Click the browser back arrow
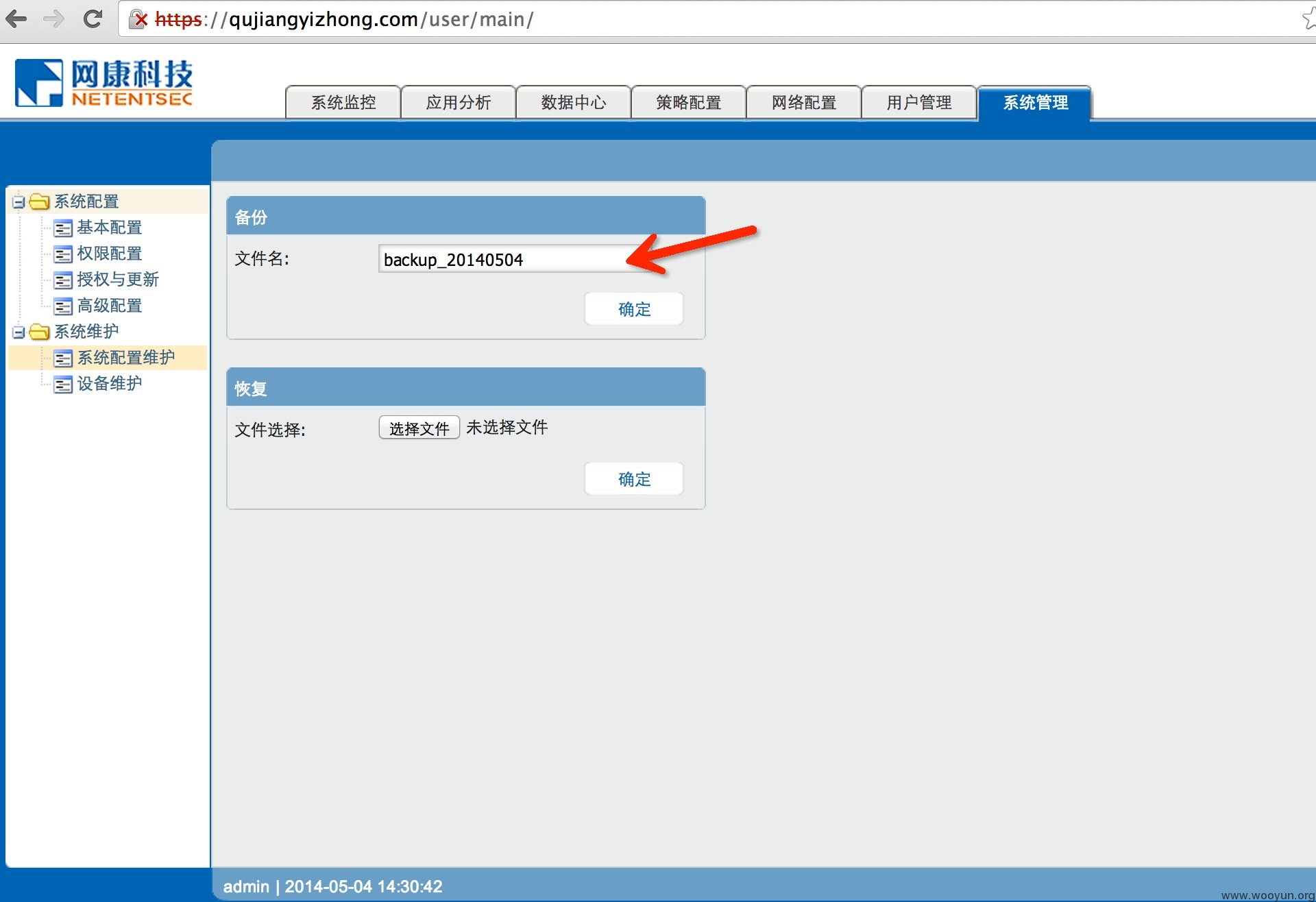 pyautogui.click(x=16, y=19)
